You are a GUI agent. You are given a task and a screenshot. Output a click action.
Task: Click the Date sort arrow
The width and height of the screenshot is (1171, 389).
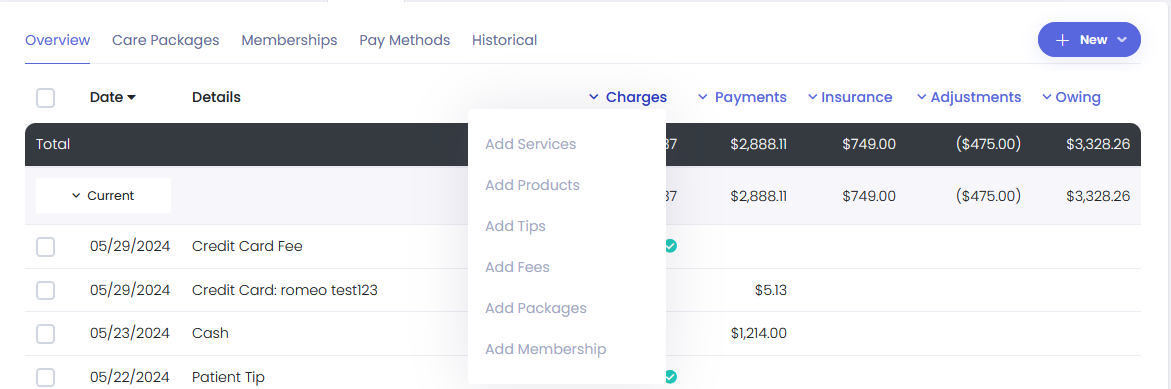[x=131, y=98]
